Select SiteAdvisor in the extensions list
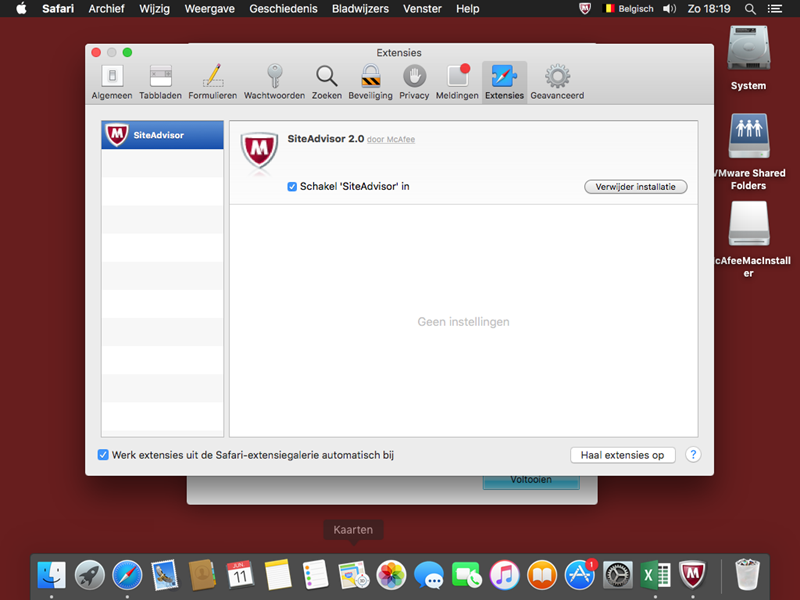This screenshot has width=800, height=600. tap(162, 135)
